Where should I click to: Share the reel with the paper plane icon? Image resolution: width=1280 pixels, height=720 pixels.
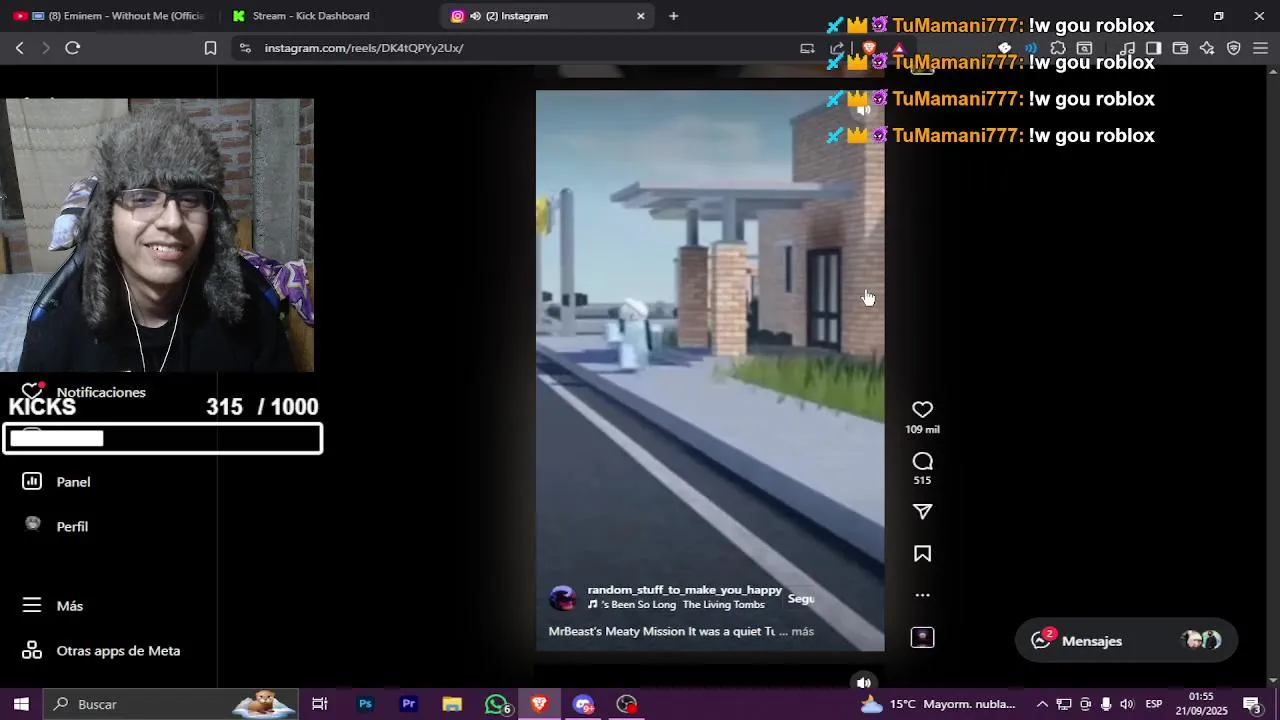pos(922,512)
